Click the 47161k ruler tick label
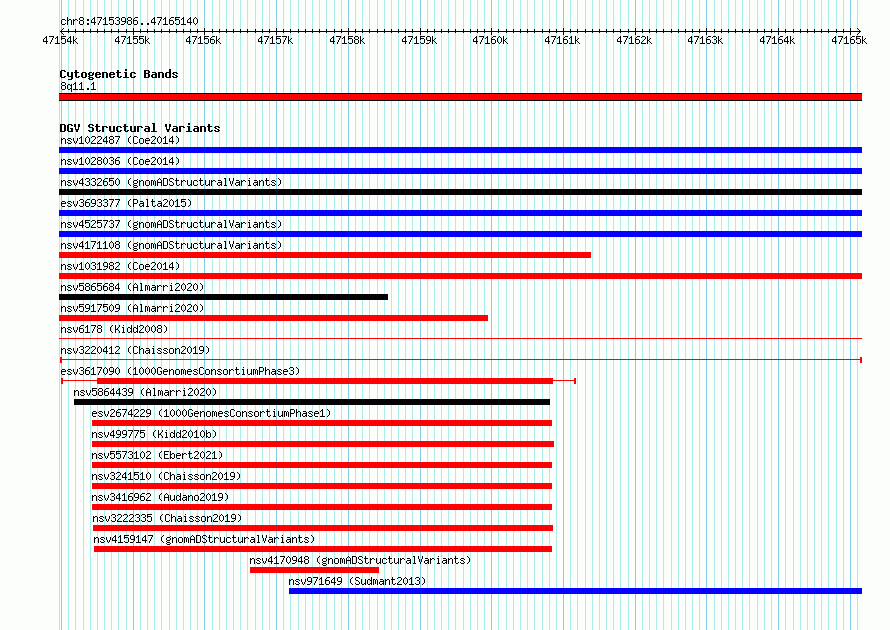 [562, 40]
